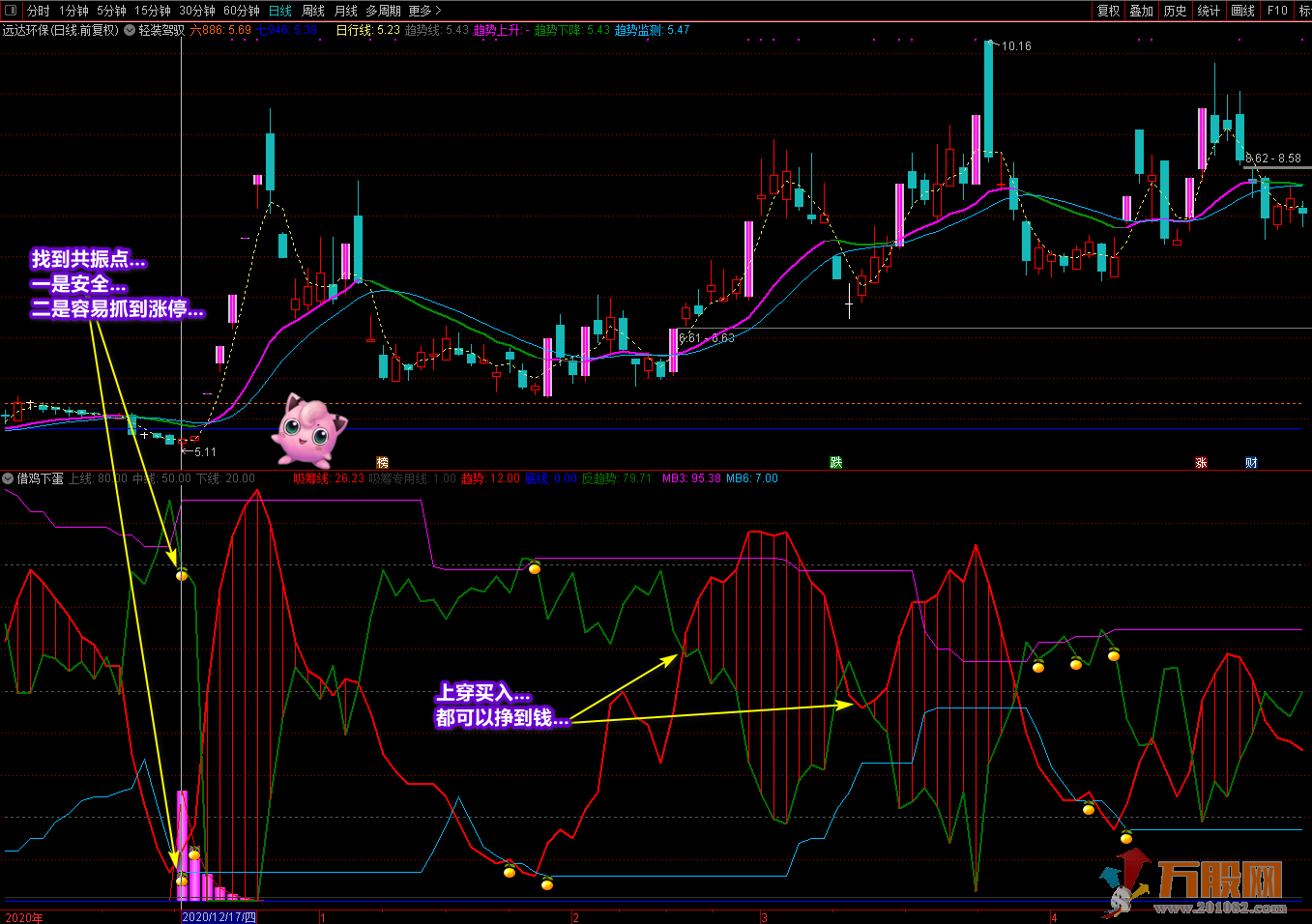Click the 趋势上升 indicator label
This screenshot has width=1312, height=924.
[500, 30]
